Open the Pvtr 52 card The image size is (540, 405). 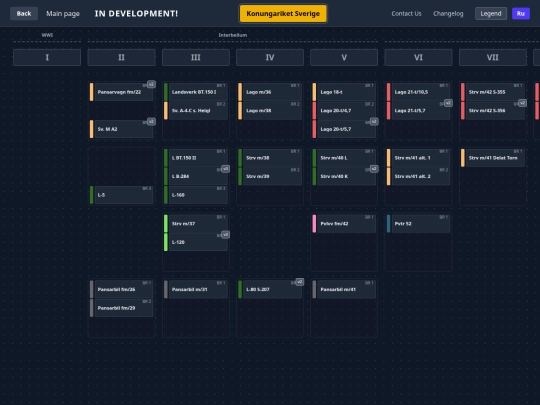click(418, 224)
